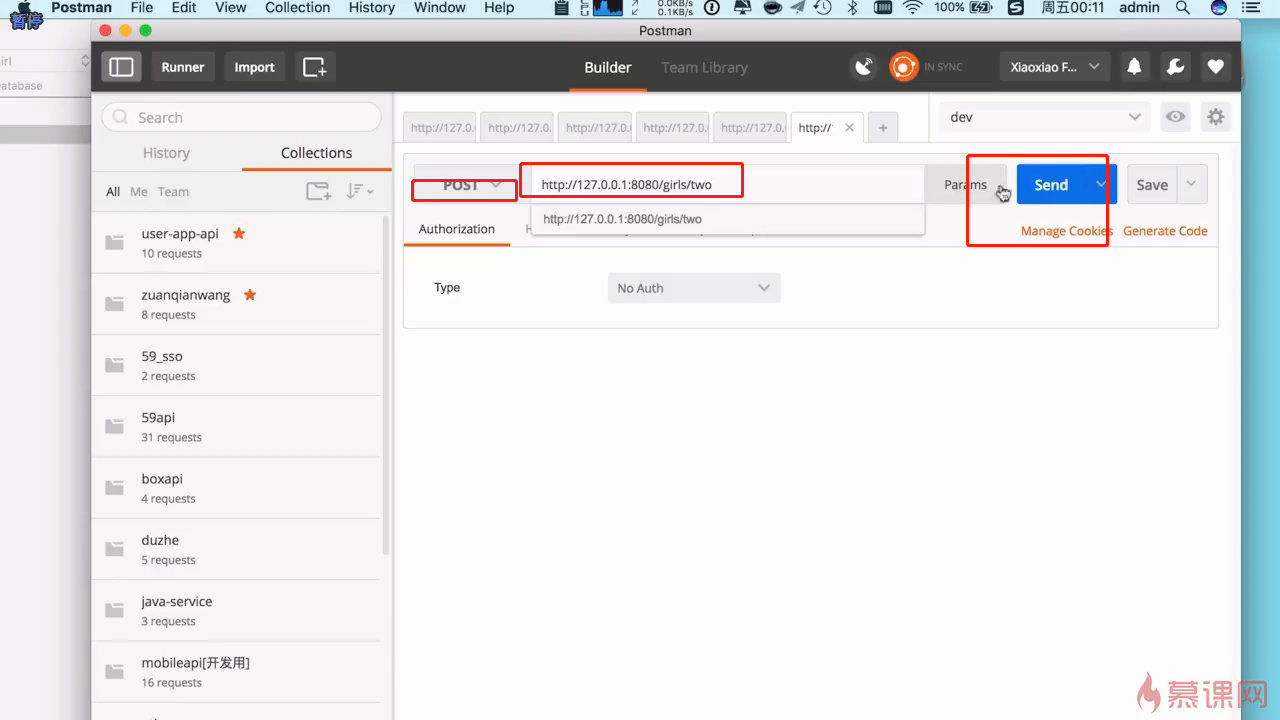Open Time Machine icon in menu bar

coord(822,8)
